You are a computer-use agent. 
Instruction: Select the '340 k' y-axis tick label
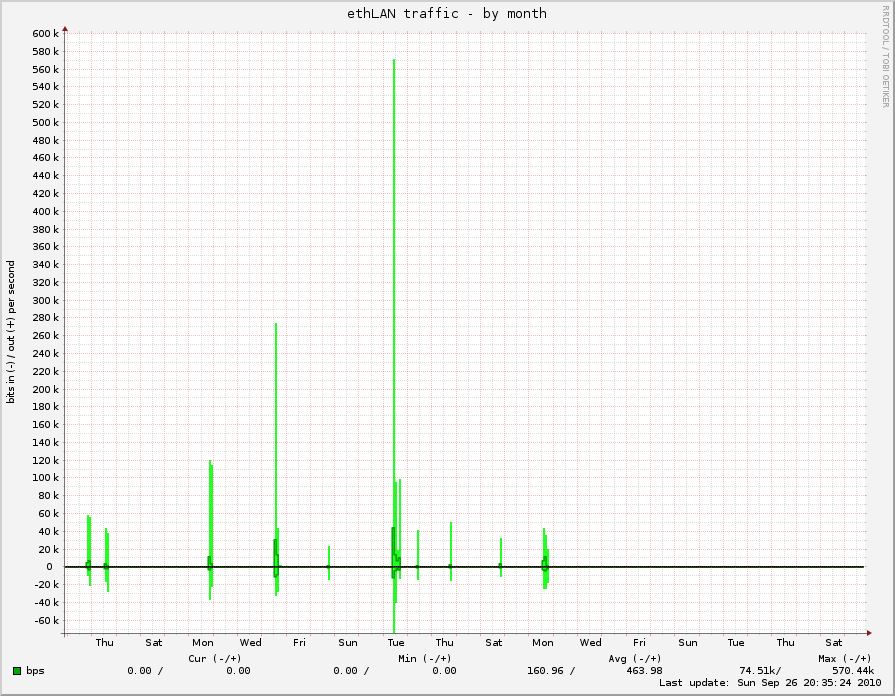tap(46, 264)
